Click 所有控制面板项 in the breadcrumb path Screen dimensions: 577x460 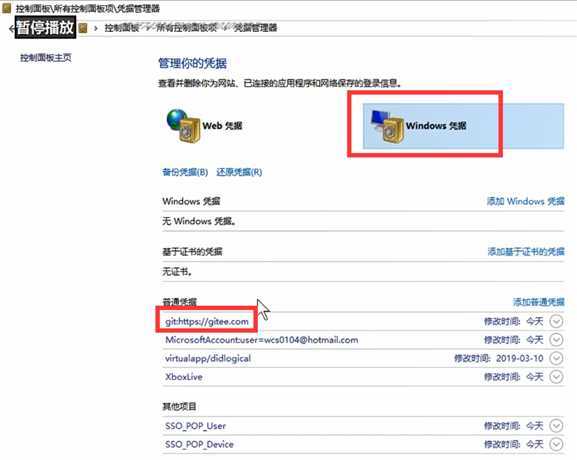186,28
